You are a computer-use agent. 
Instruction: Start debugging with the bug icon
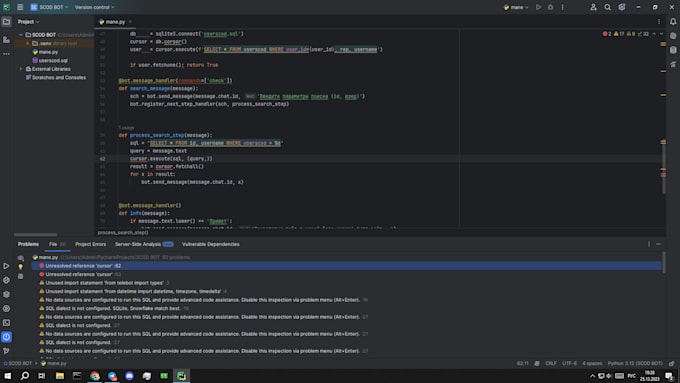pyautogui.click(x=550, y=7)
